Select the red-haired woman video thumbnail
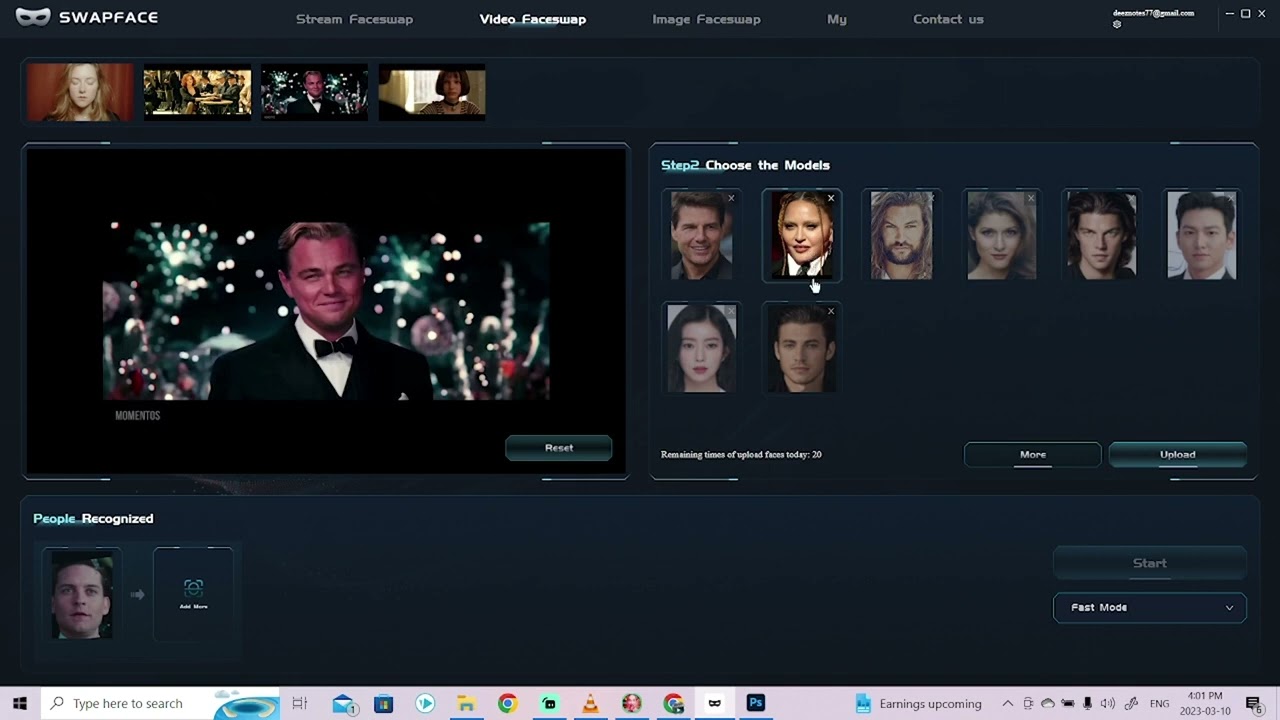 [80, 92]
